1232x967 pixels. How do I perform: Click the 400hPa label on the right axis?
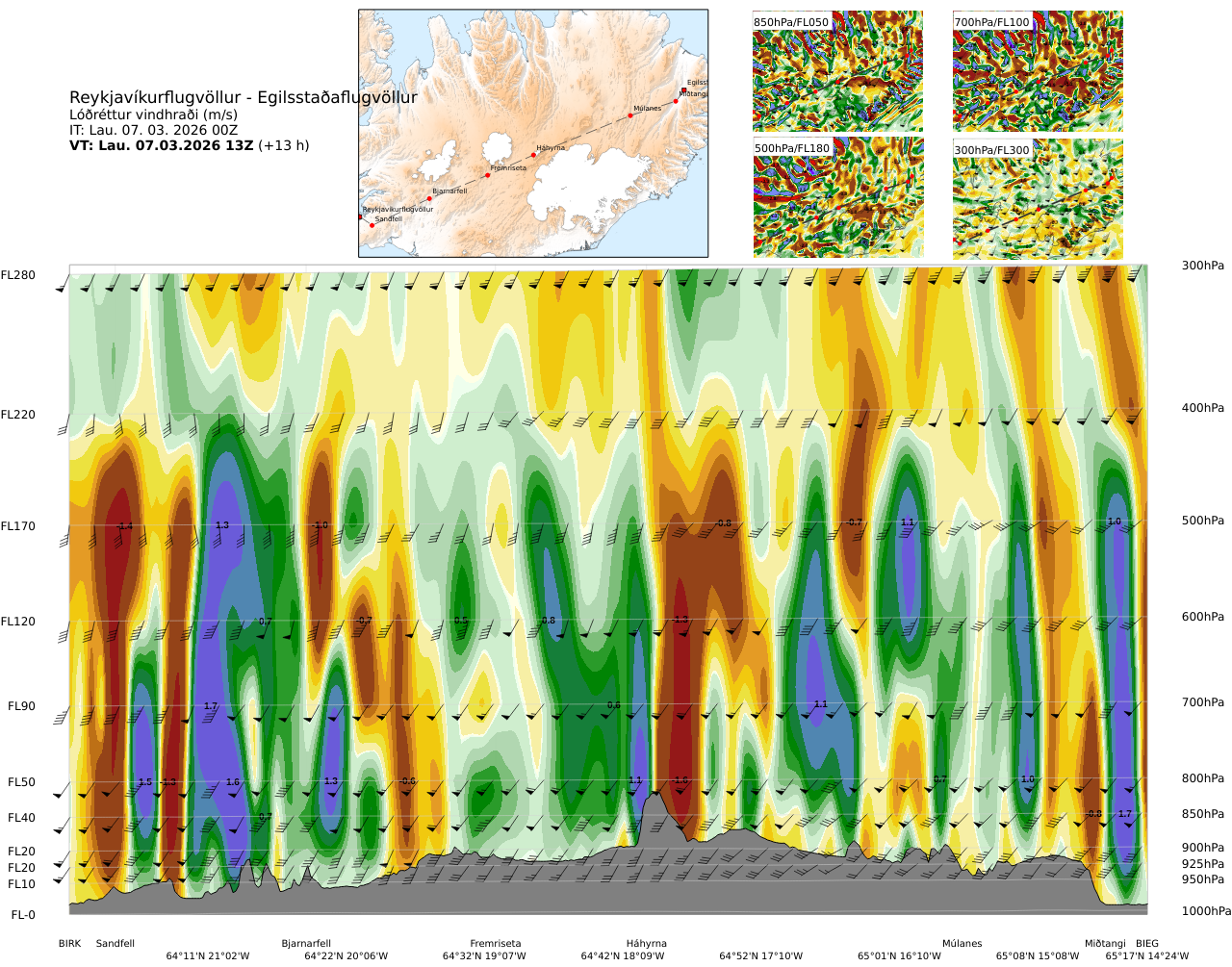[1203, 408]
